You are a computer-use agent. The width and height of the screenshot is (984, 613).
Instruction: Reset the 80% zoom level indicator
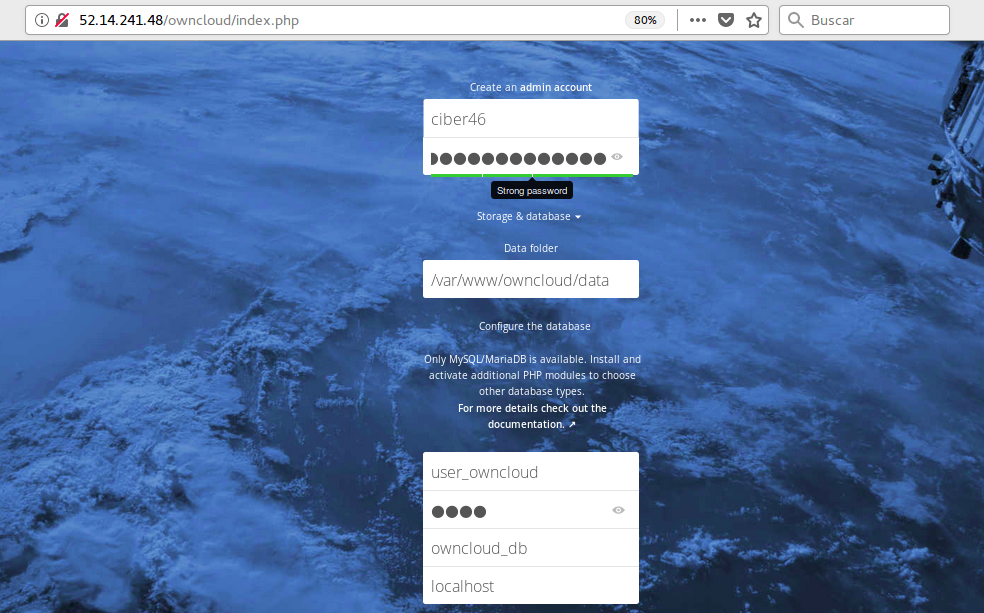[645, 20]
